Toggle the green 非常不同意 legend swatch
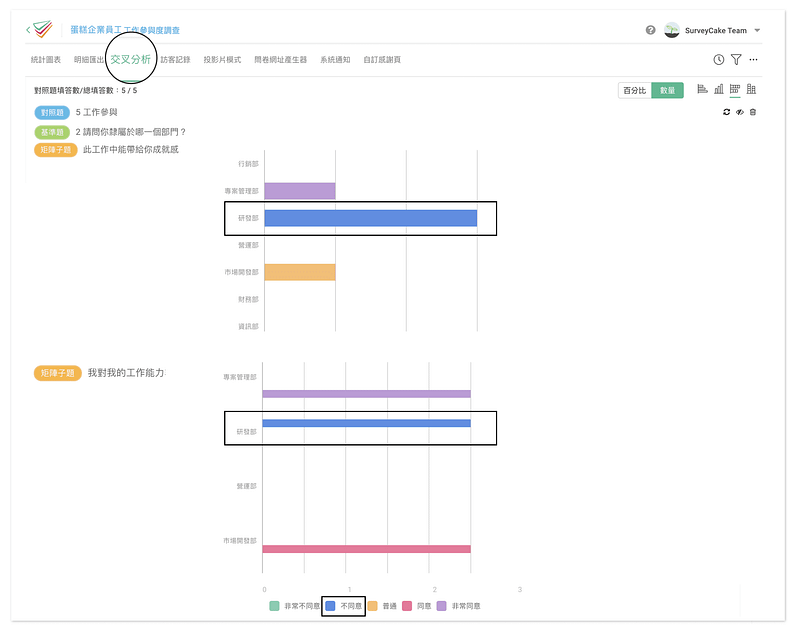The width and height of the screenshot is (800, 629). click(x=274, y=606)
